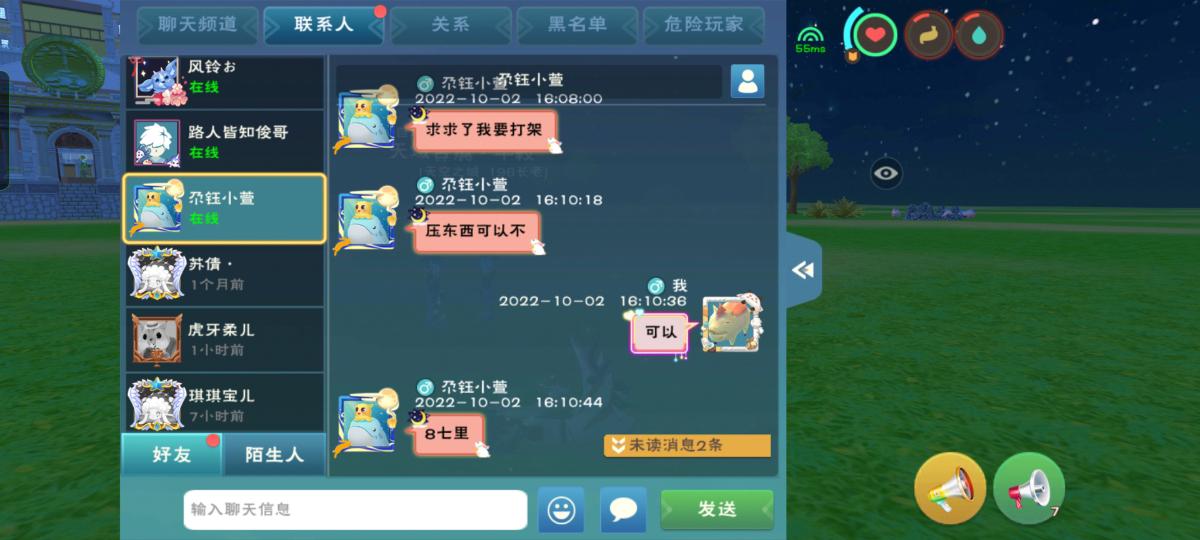
Task: Check the blue water drop thirst indicator
Action: [979, 35]
